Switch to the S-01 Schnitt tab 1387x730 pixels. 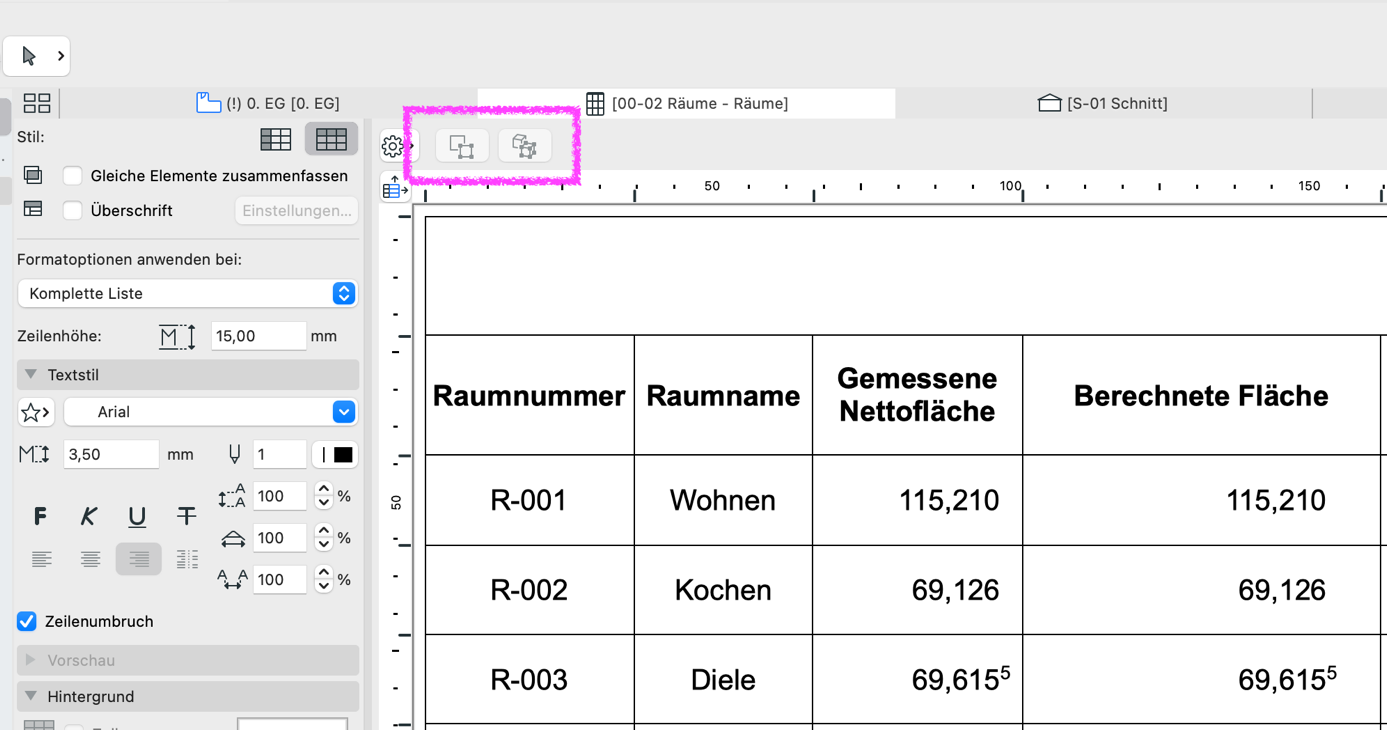click(1103, 103)
